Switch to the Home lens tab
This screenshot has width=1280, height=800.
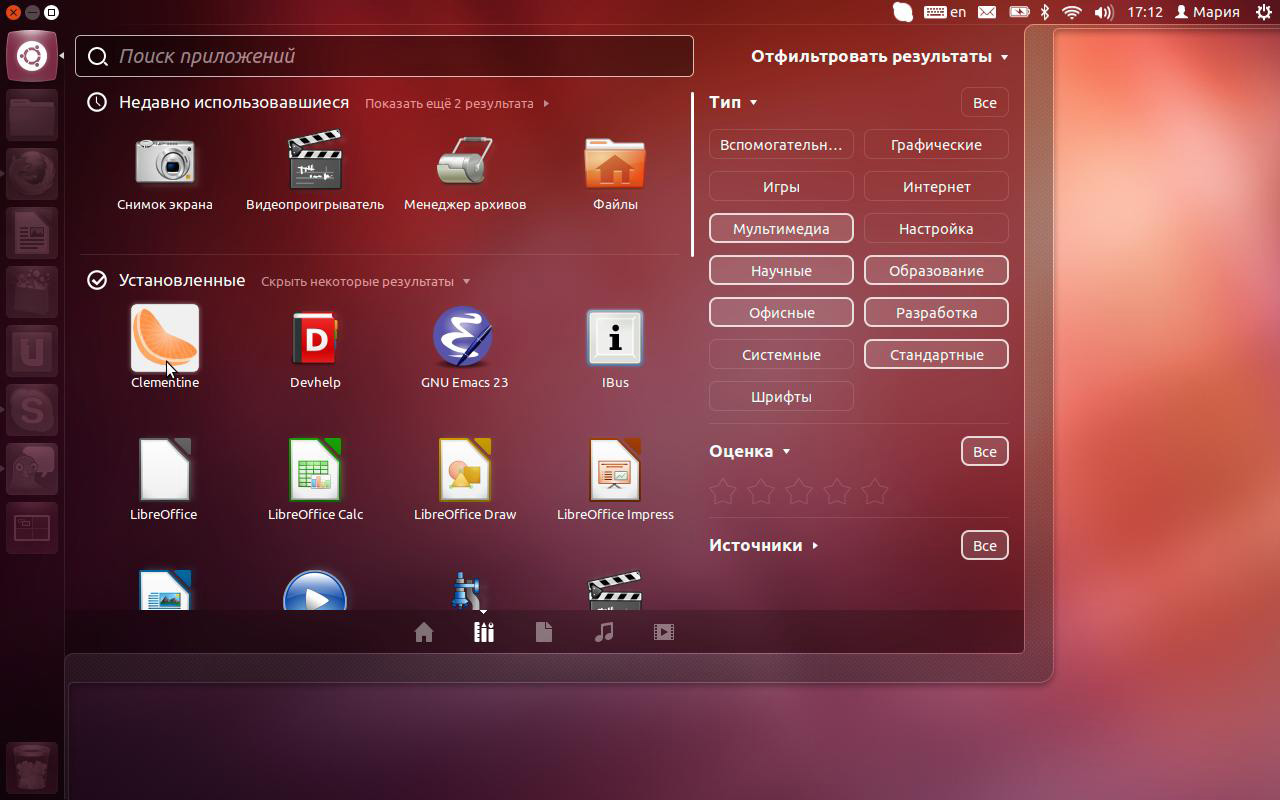(424, 632)
